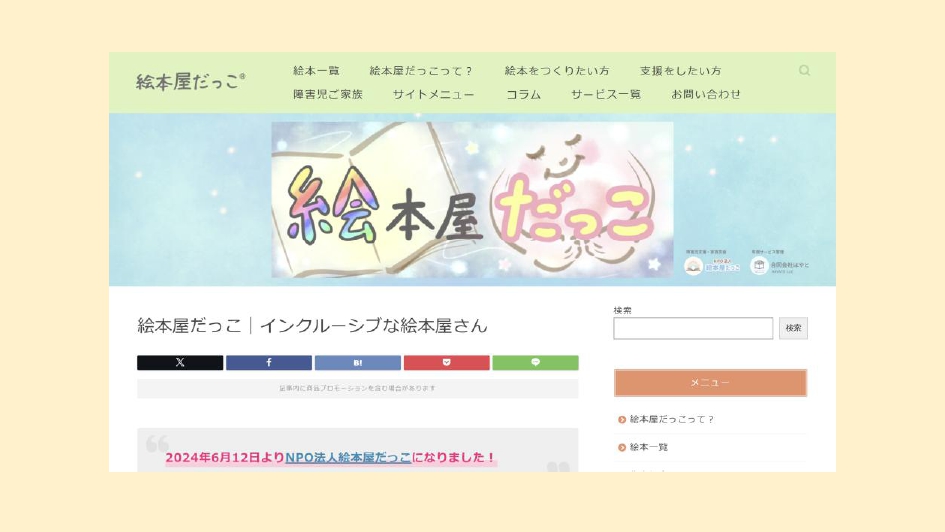Screen dimensions: 945x532
Task: Expand サイトメニュー navigation item
Action: pos(433,94)
